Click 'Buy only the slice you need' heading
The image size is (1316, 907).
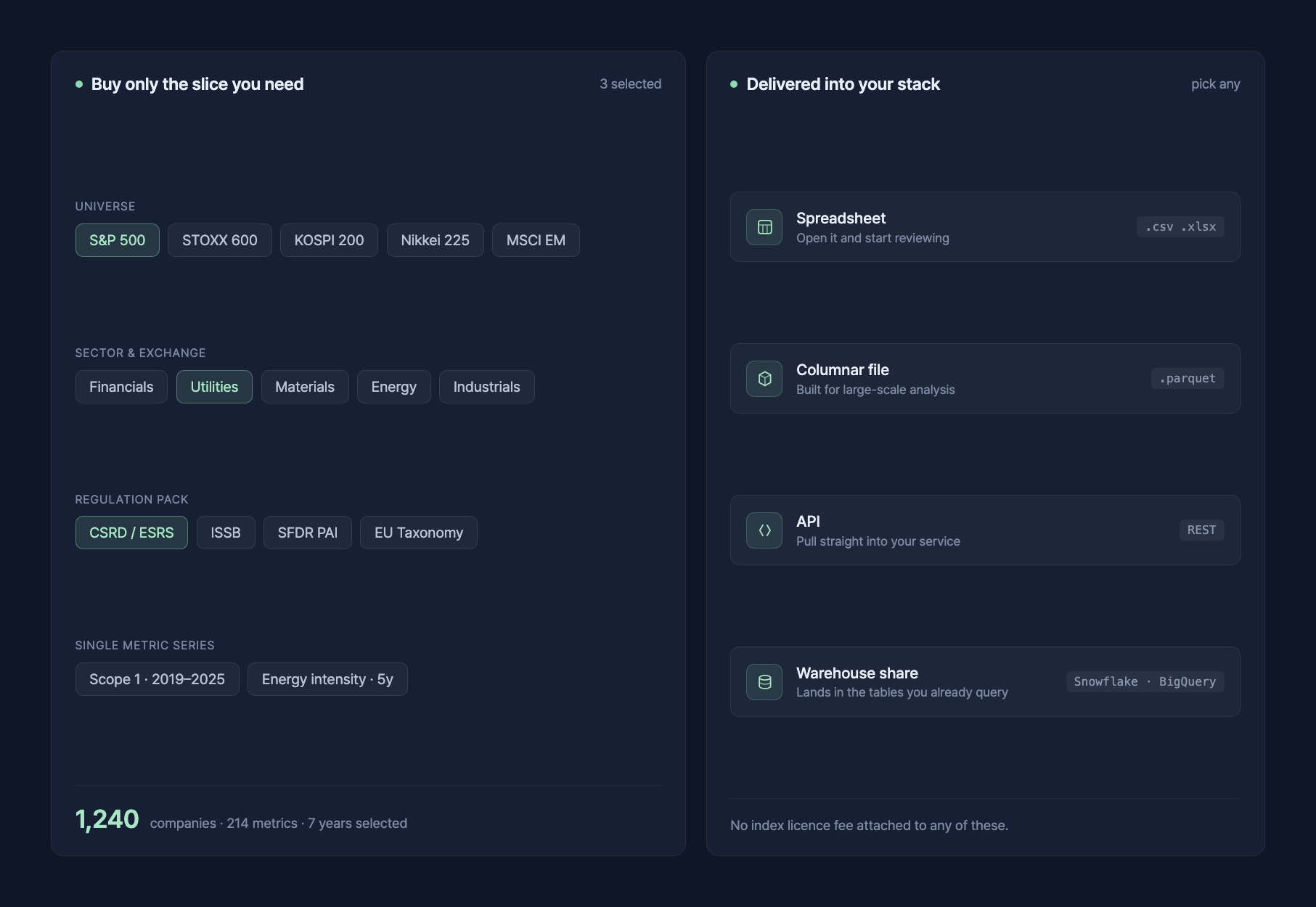[197, 84]
